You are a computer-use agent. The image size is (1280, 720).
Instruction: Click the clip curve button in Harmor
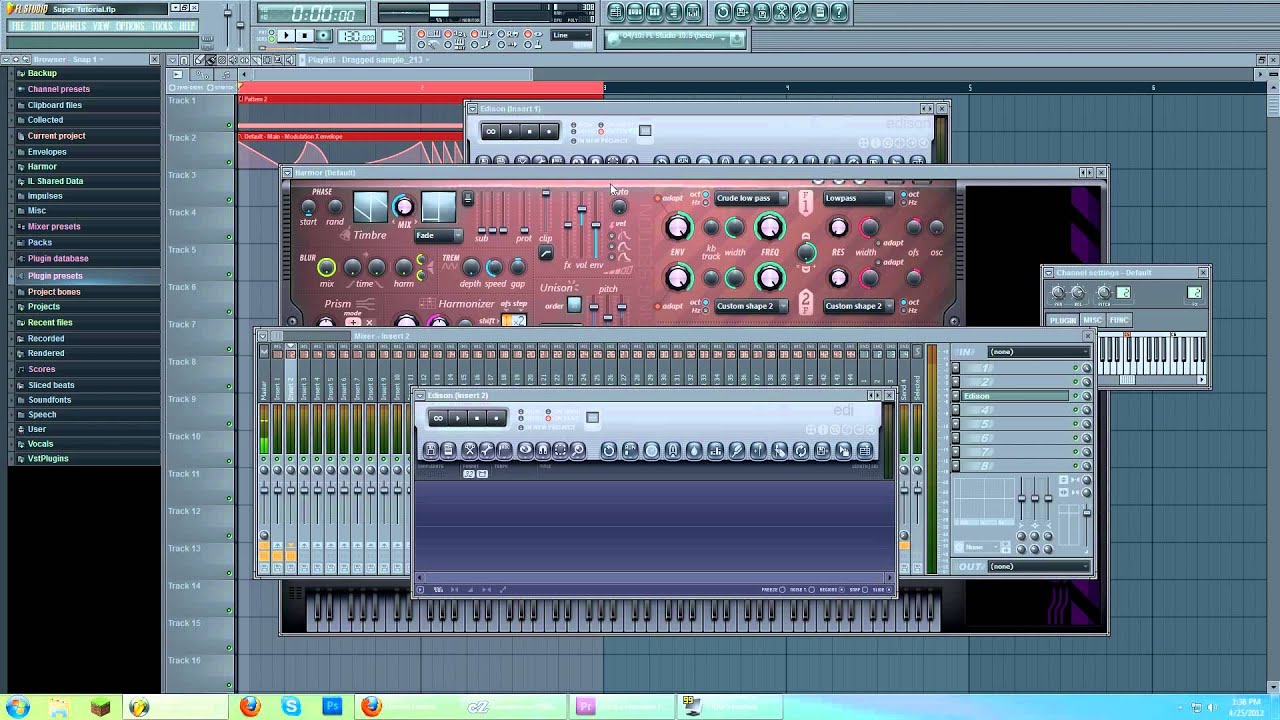(545, 253)
